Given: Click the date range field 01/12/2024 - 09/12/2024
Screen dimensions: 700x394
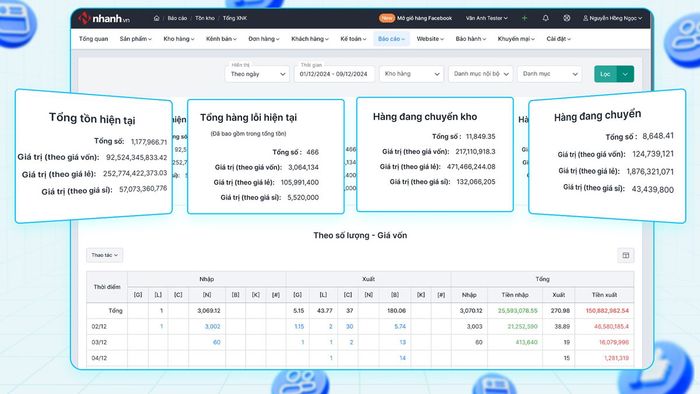Looking at the screenshot, I should (333, 74).
